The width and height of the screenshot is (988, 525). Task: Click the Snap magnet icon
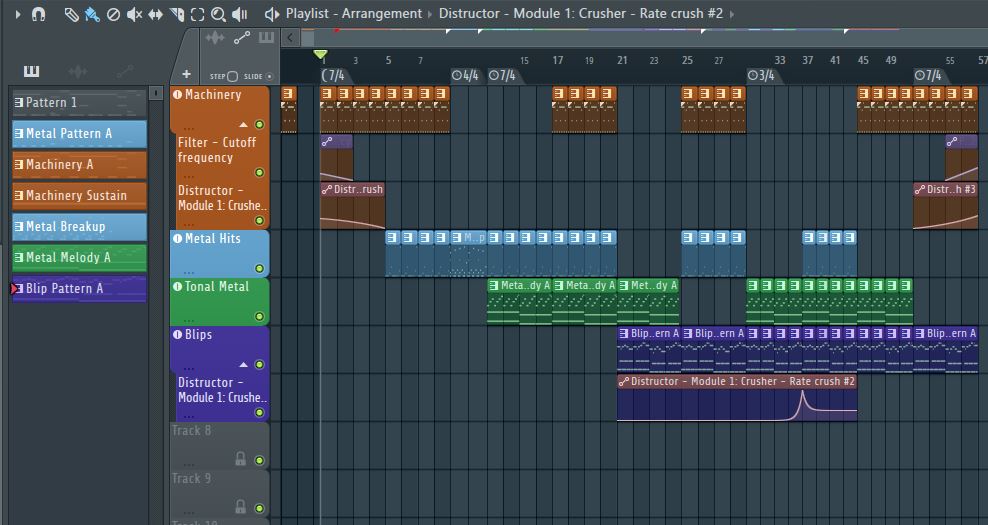[x=39, y=14]
